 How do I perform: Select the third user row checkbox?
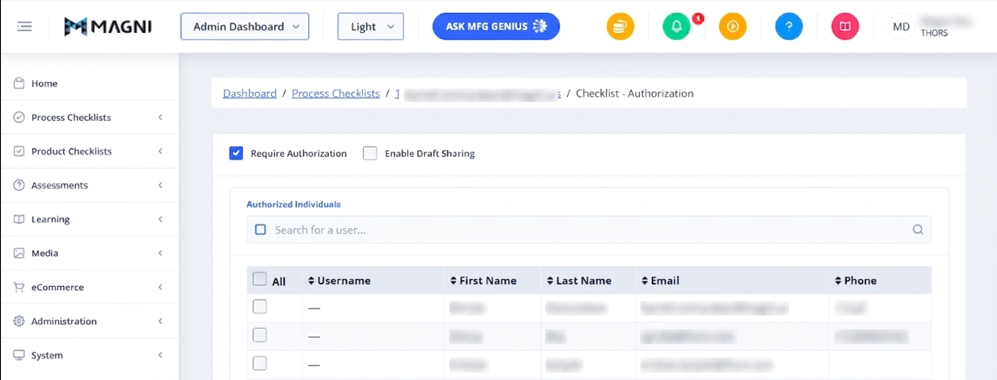pos(259,363)
